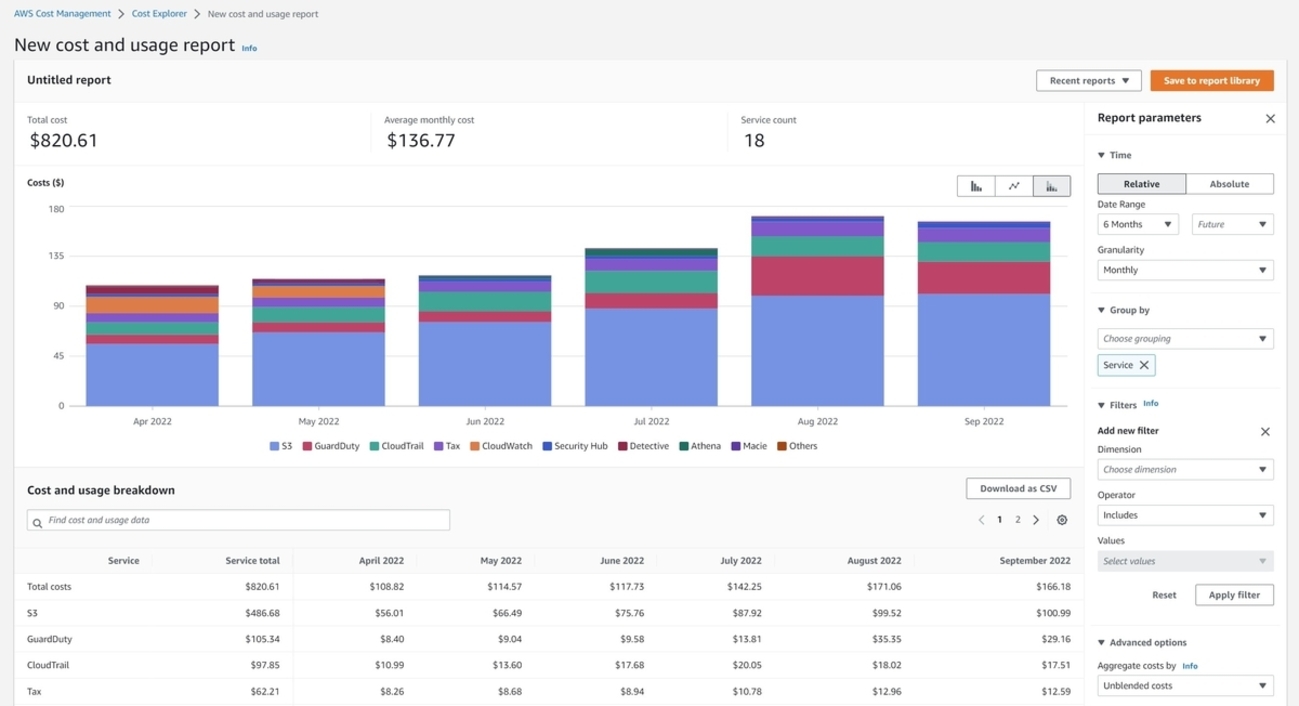Open the 6 Months date range dropdown

pyautogui.click(x=1137, y=225)
